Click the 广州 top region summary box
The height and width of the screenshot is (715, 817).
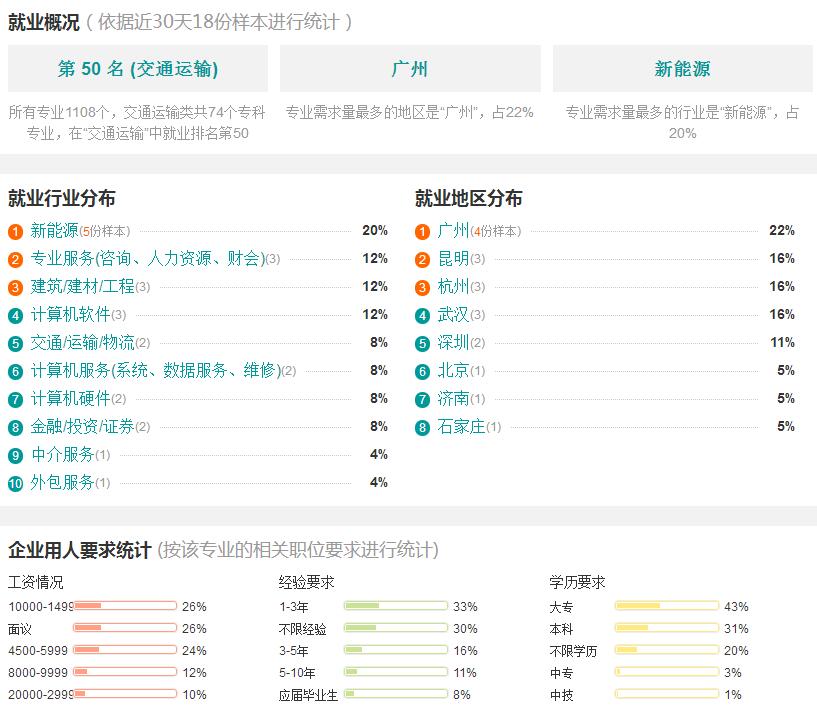click(410, 69)
